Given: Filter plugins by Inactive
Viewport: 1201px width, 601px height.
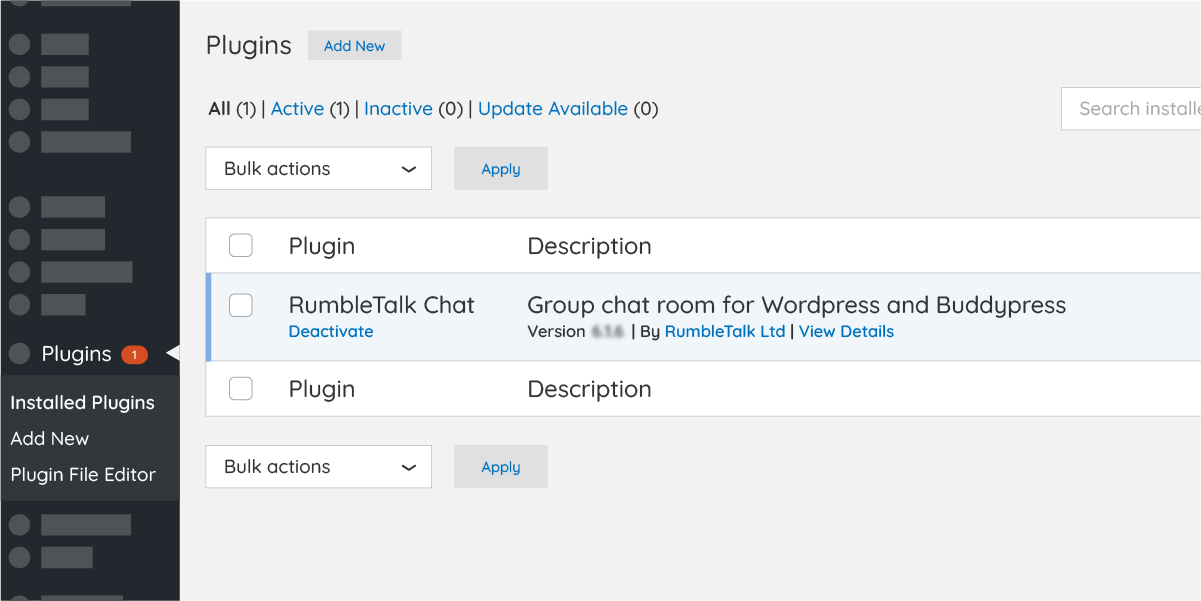Looking at the screenshot, I should (x=398, y=108).
